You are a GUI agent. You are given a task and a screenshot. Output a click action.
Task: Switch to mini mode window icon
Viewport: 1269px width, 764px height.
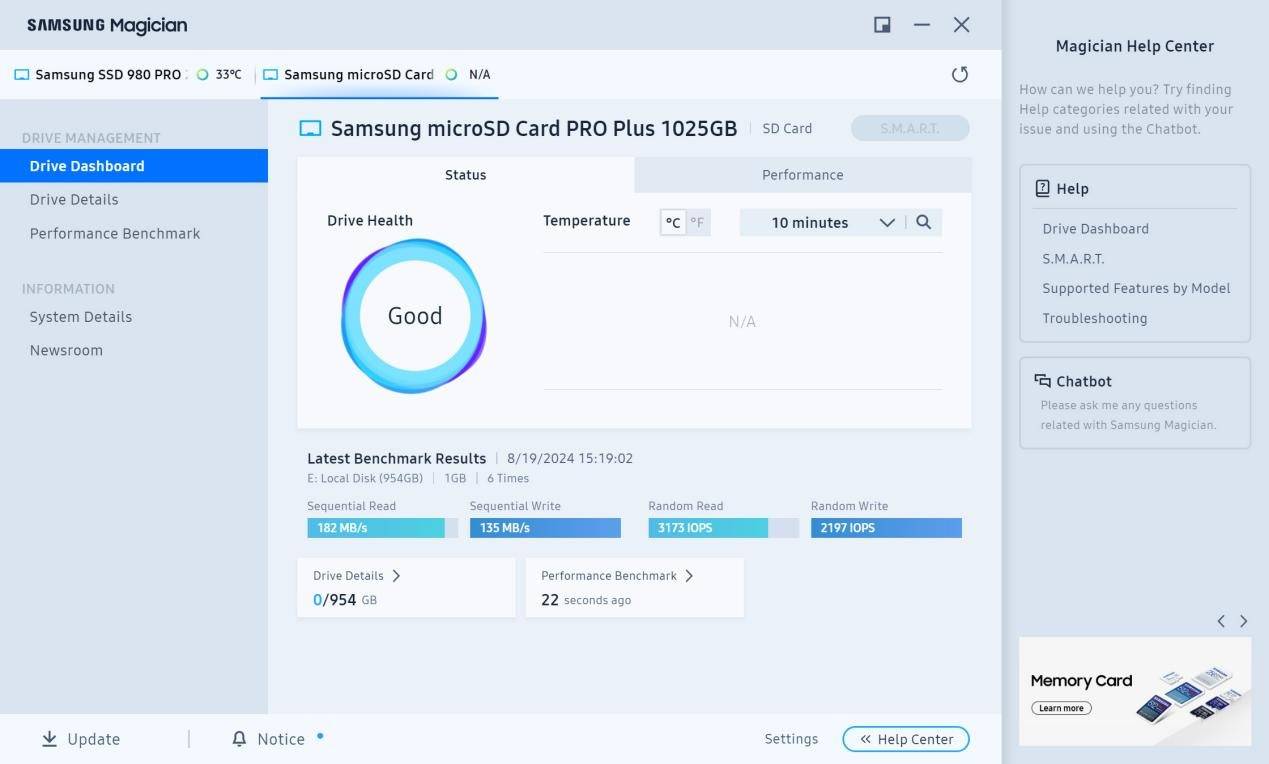pyautogui.click(x=882, y=25)
